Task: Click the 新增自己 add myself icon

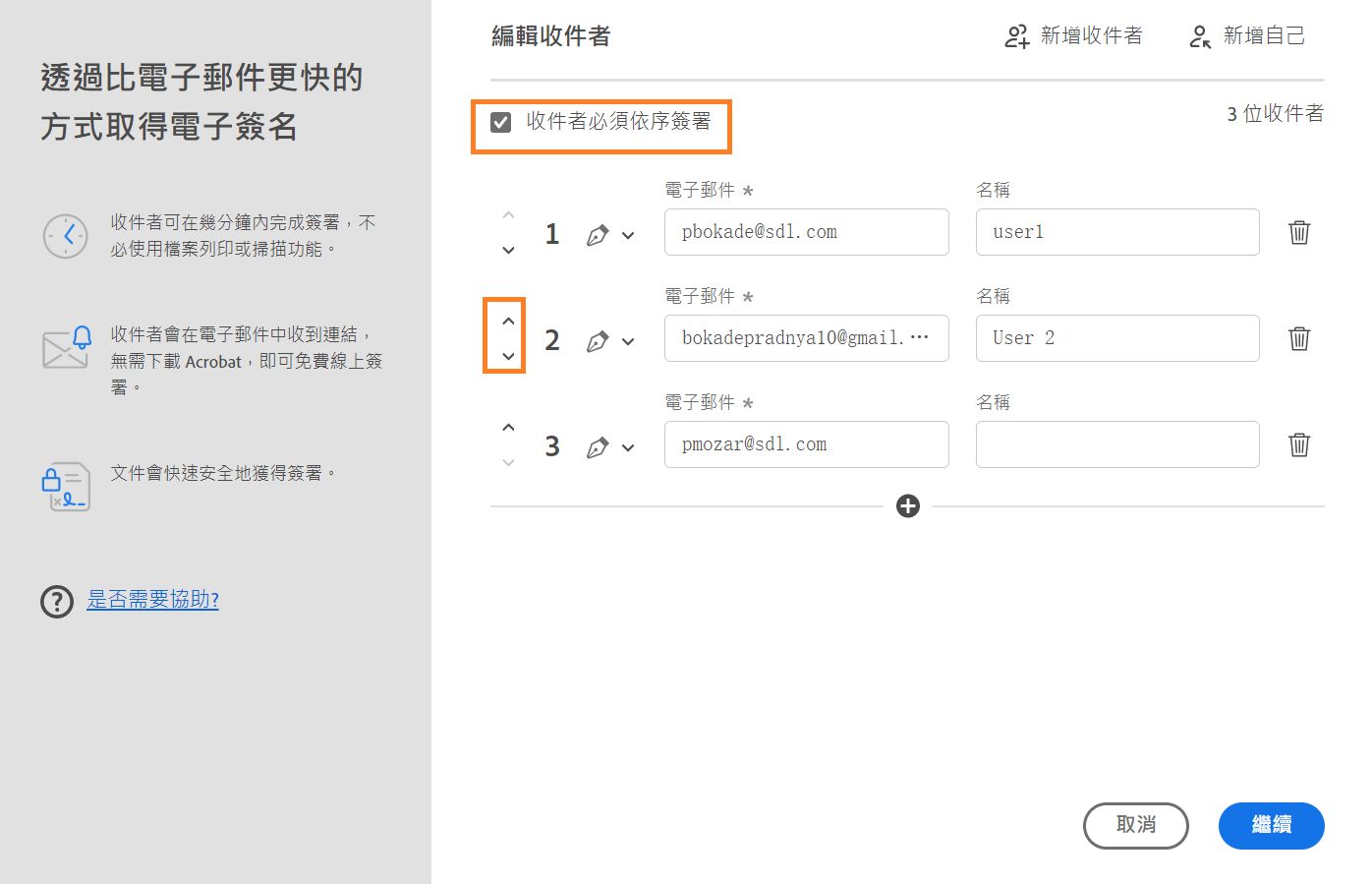Action: coord(1199,35)
